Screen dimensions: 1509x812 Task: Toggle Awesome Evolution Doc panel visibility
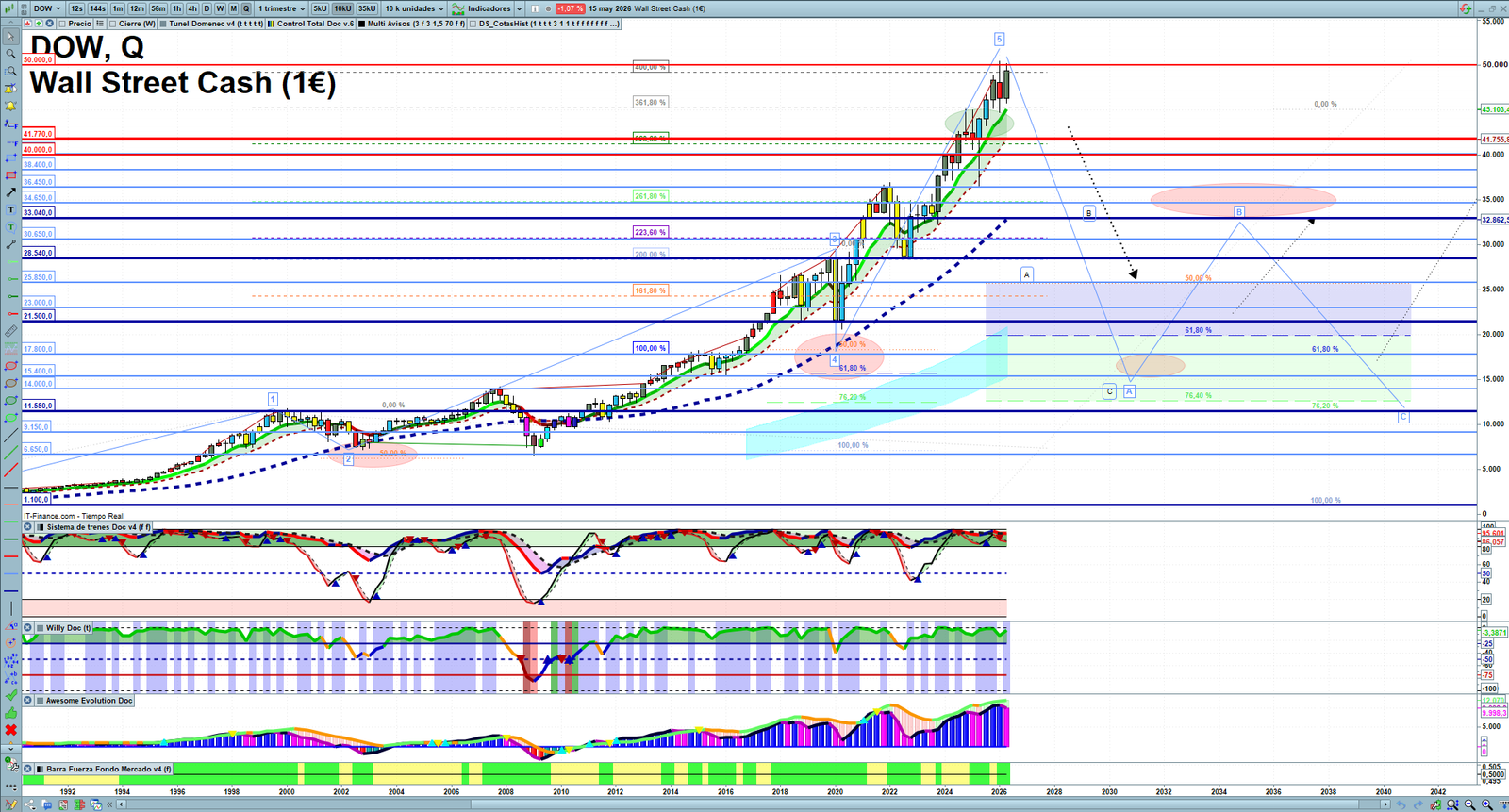27,701
